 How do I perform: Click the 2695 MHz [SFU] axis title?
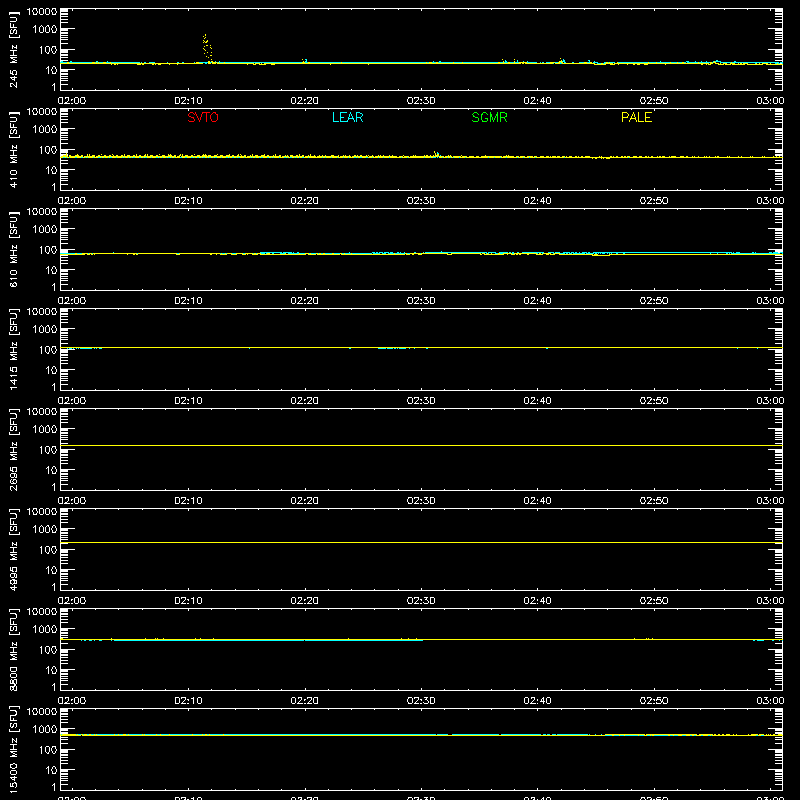click(x=13, y=449)
